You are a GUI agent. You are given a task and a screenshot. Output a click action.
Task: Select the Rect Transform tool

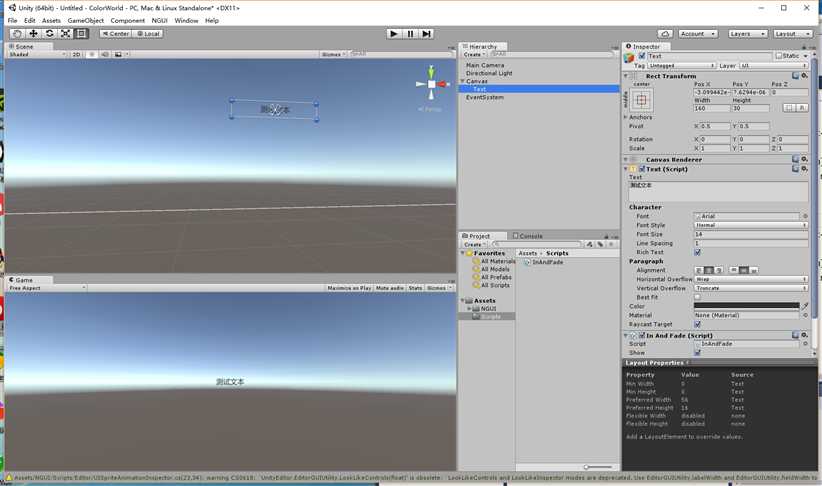[x=81, y=34]
